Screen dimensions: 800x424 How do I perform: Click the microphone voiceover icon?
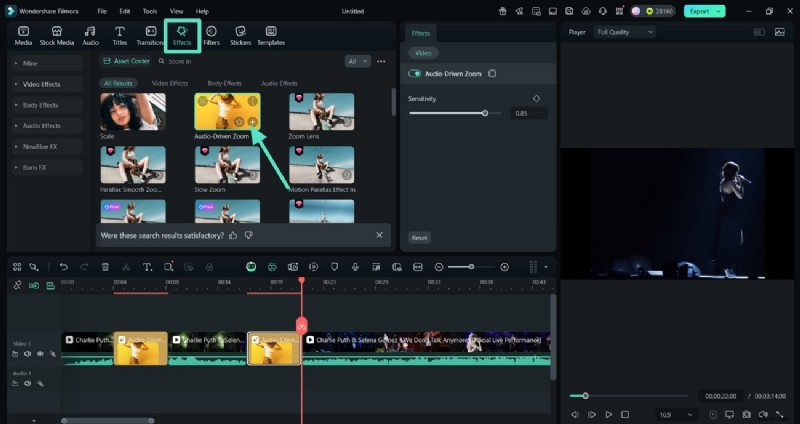coord(355,267)
